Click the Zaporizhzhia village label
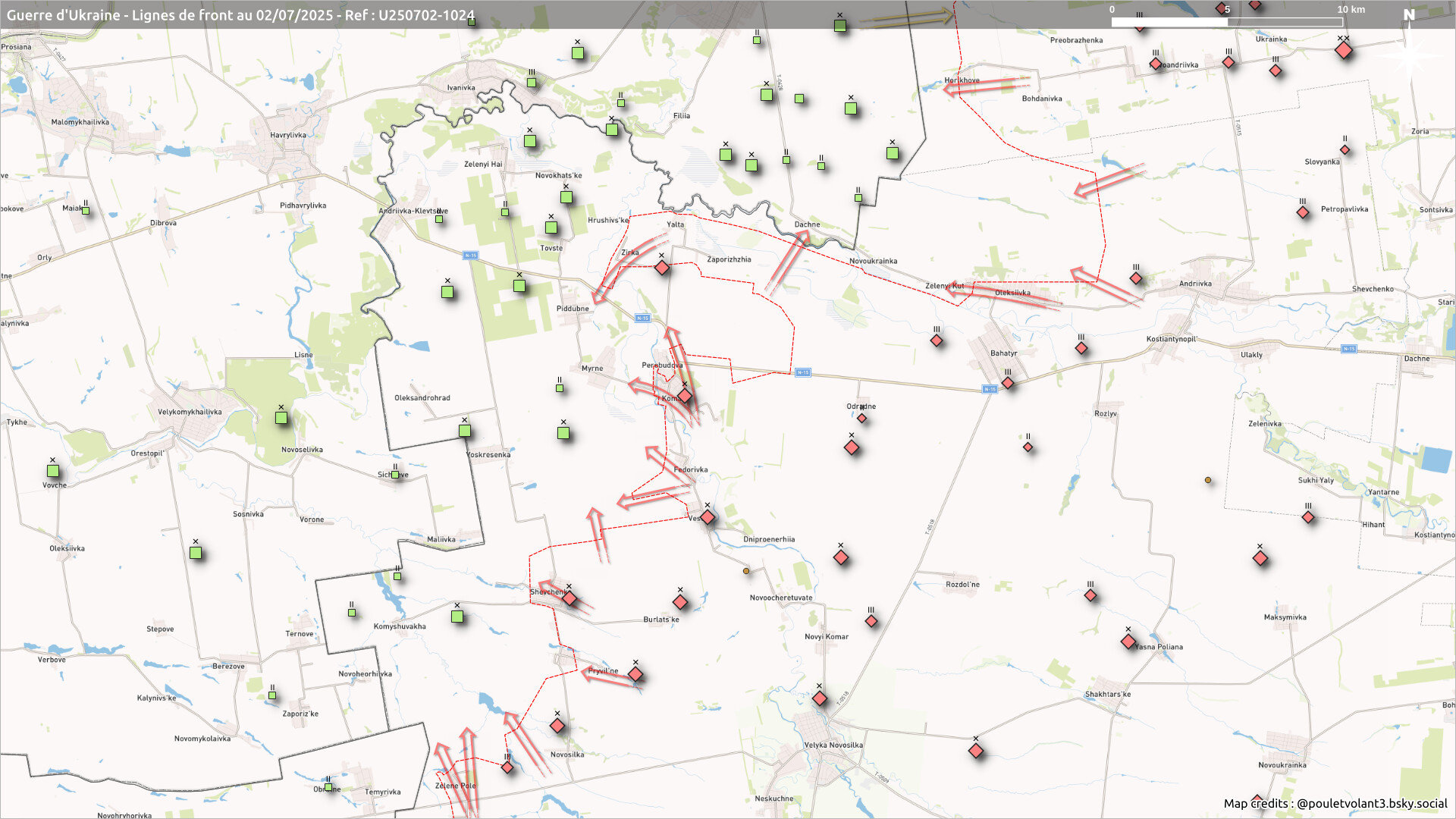This screenshot has width=1456, height=819. pos(729,259)
